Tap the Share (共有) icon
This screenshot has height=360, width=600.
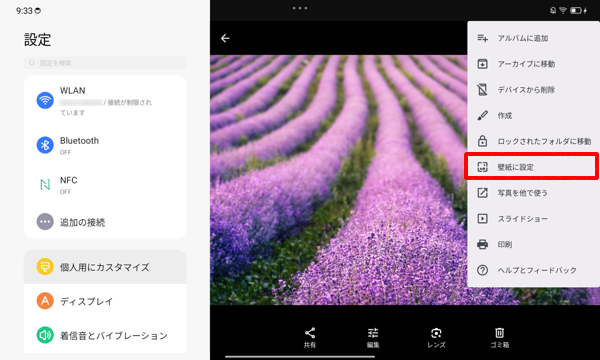[x=310, y=332]
